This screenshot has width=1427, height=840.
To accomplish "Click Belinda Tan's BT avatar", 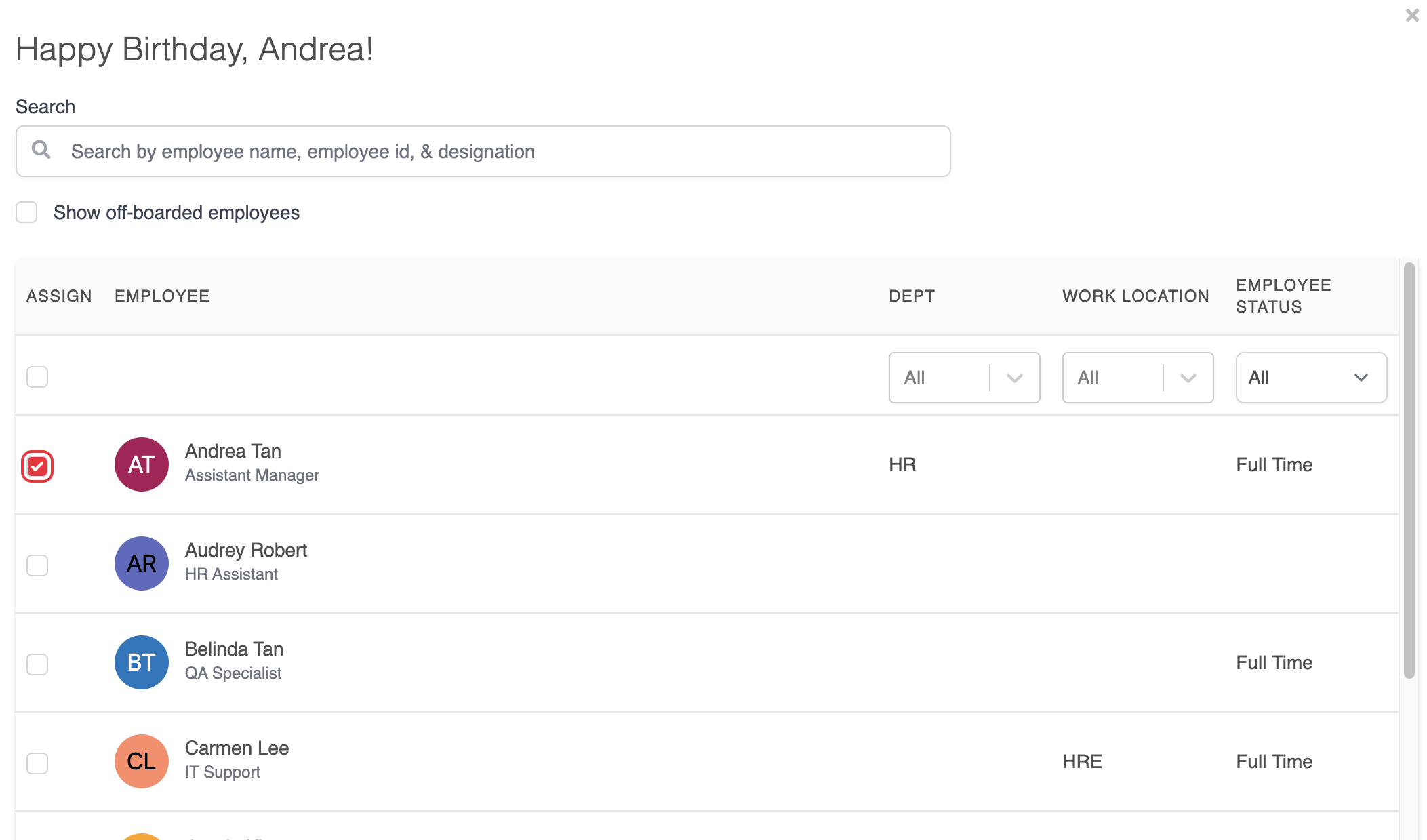I will pos(141,662).
